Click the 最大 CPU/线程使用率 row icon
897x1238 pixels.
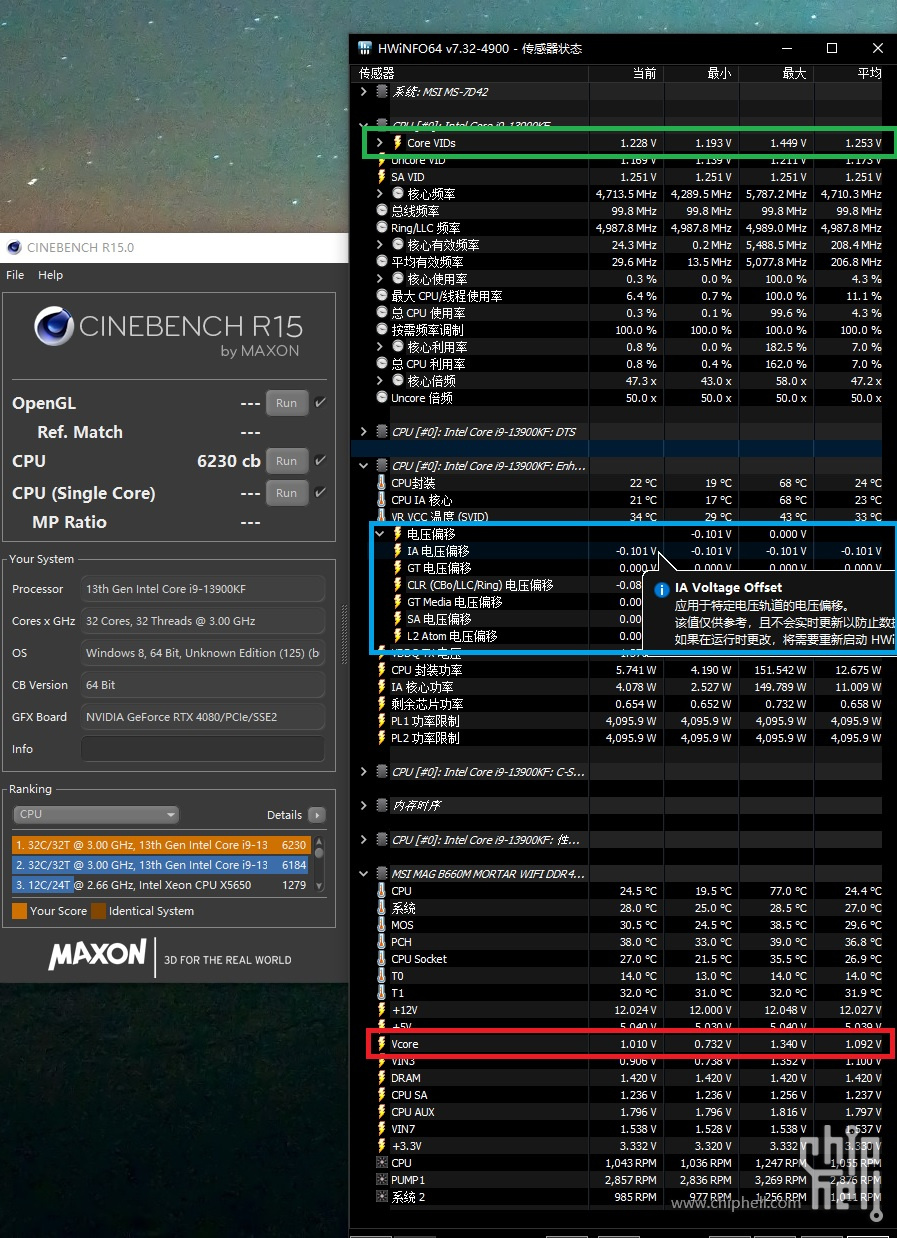pyautogui.click(x=382, y=296)
